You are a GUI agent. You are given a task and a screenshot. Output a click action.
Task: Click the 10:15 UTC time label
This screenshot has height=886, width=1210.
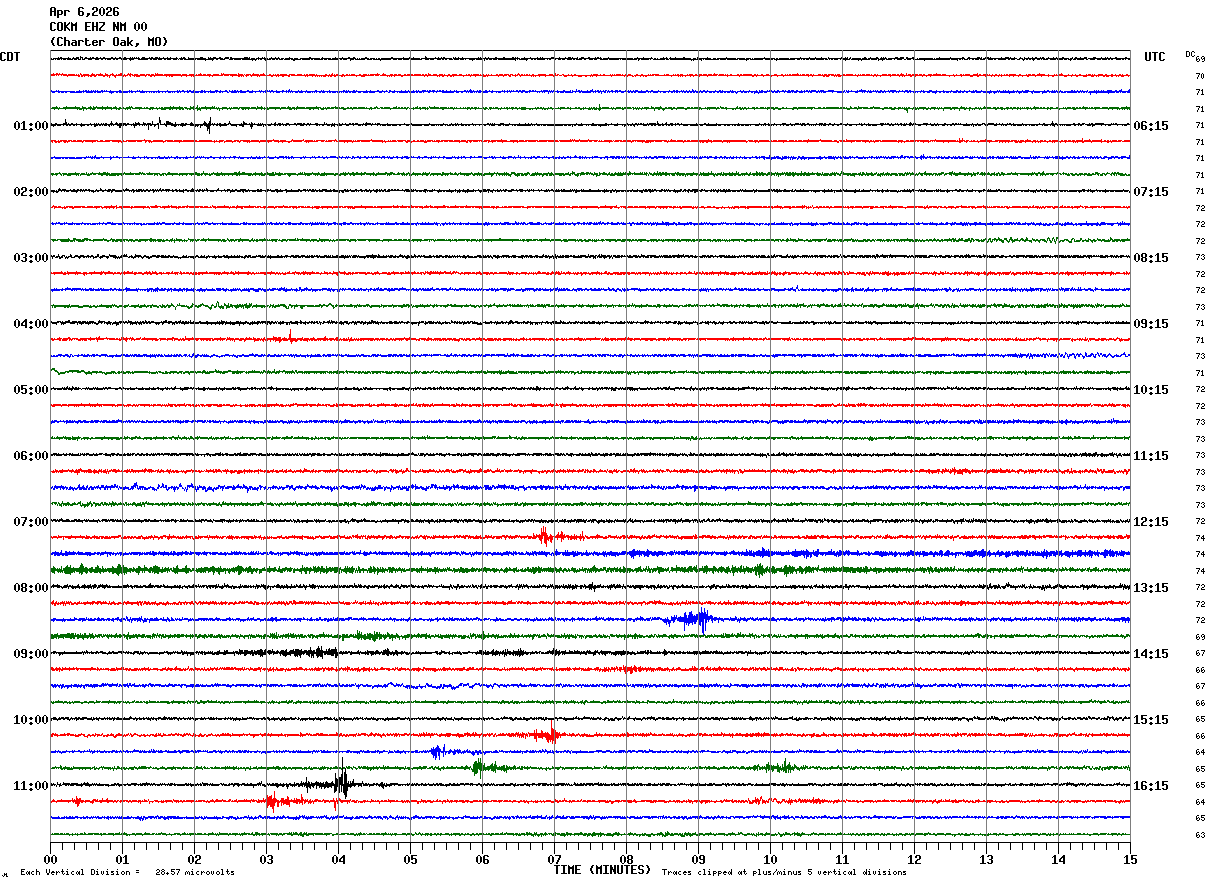(x=1151, y=390)
